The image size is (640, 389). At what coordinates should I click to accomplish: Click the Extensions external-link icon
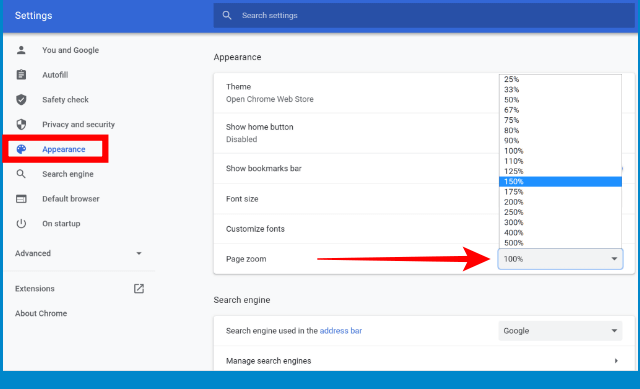139,289
